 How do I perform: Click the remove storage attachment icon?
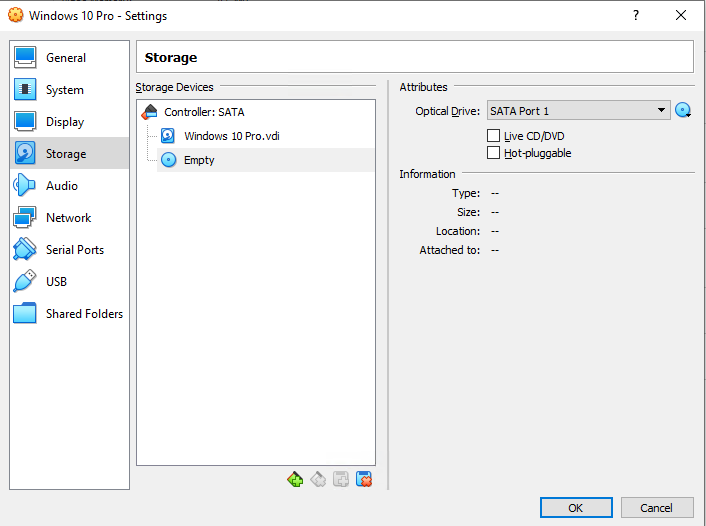[x=364, y=480]
